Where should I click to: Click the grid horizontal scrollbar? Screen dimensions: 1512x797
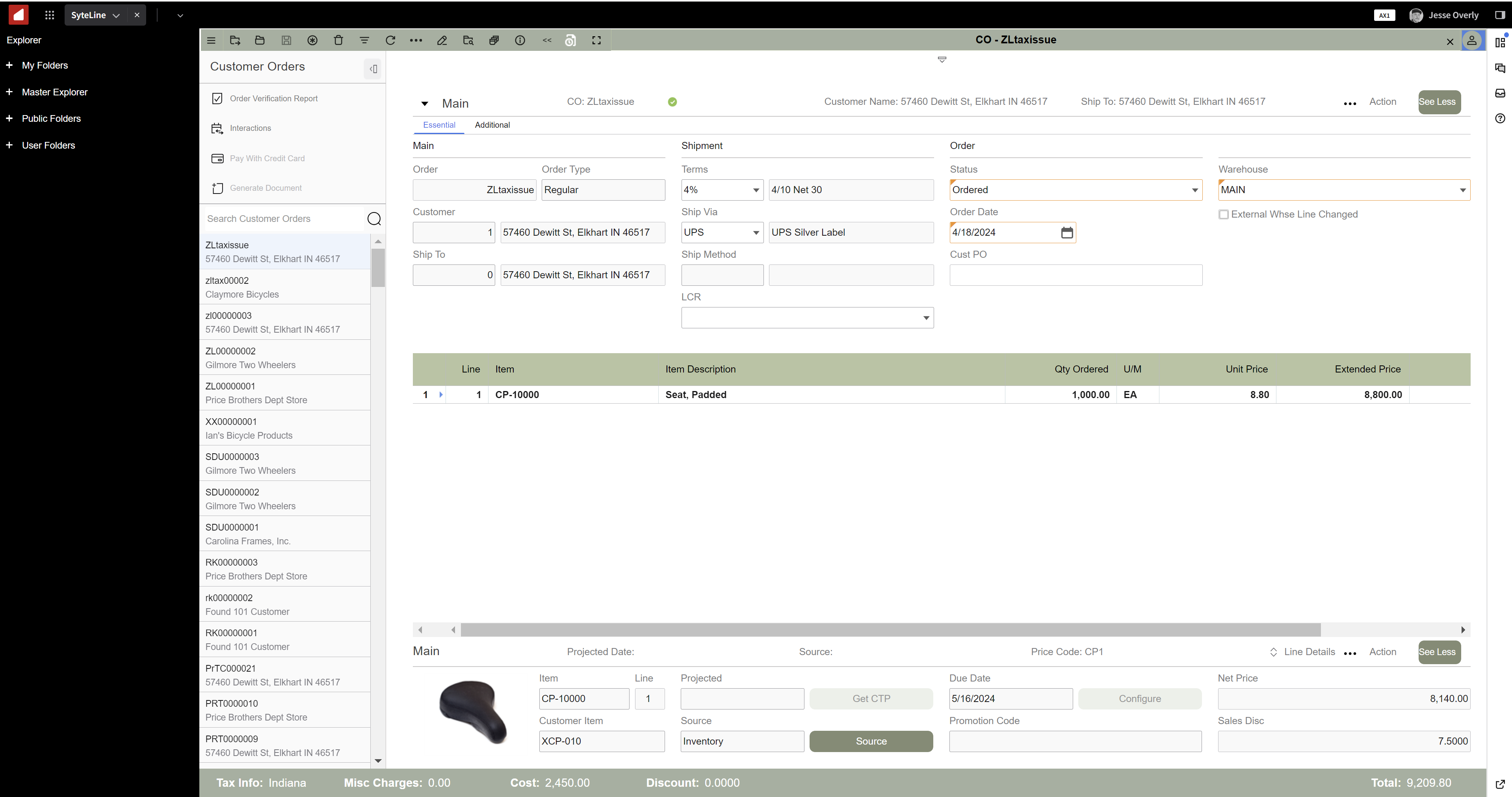[x=890, y=629]
